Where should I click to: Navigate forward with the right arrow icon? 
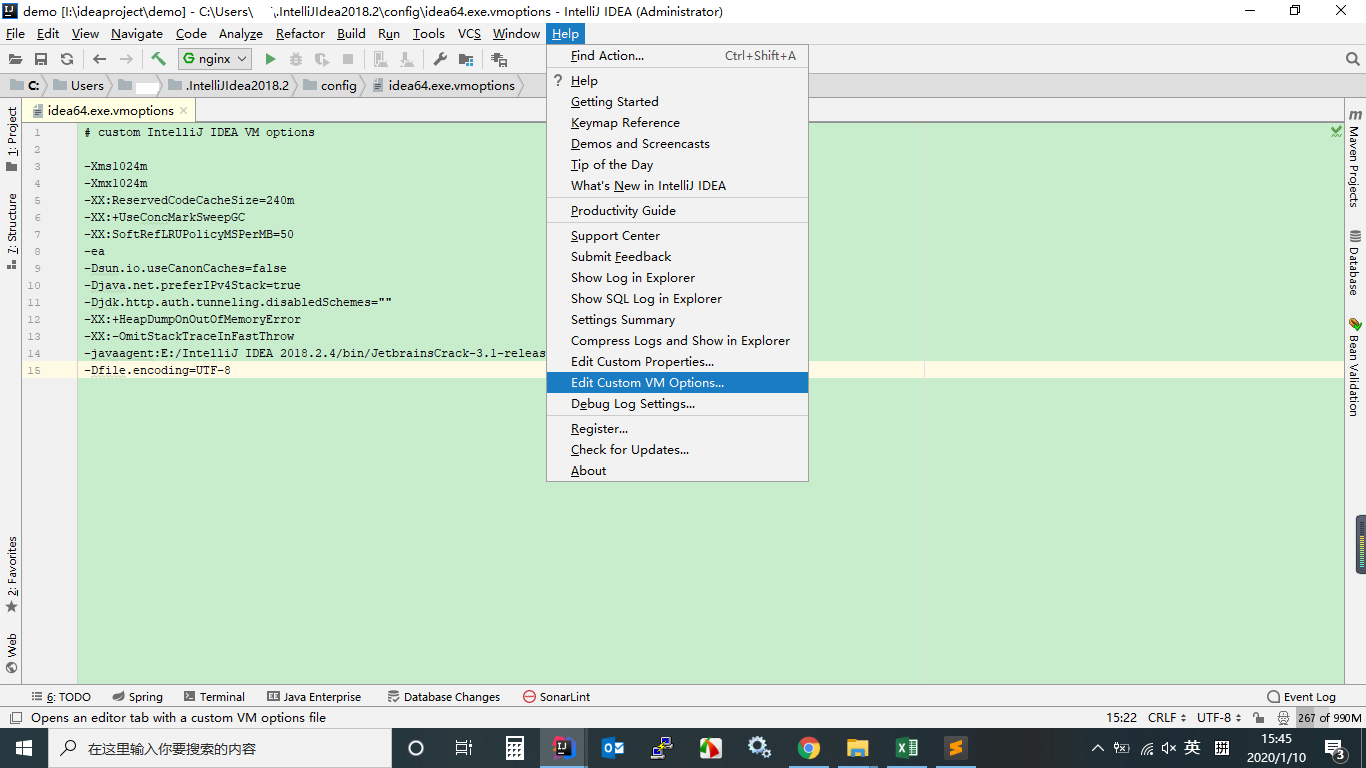pos(126,59)
